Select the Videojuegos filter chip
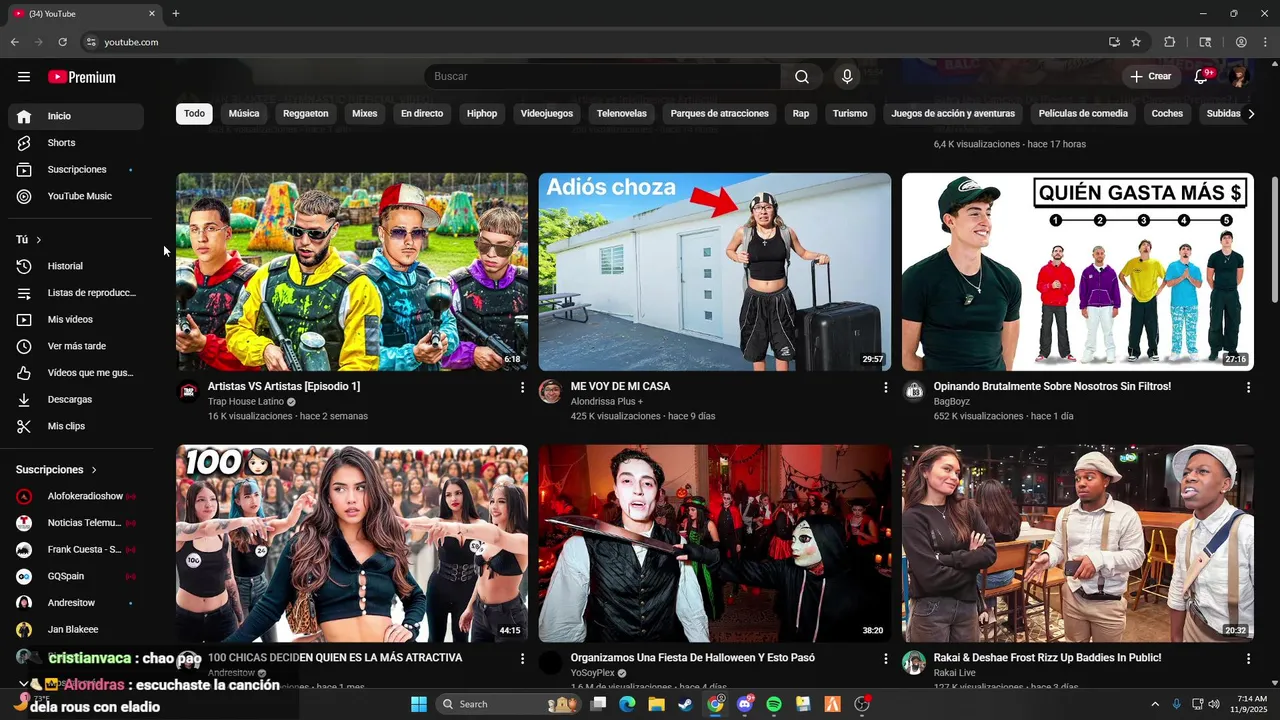Image resolution: width=1280 pixels, height=720 pixels. [547, 114]
